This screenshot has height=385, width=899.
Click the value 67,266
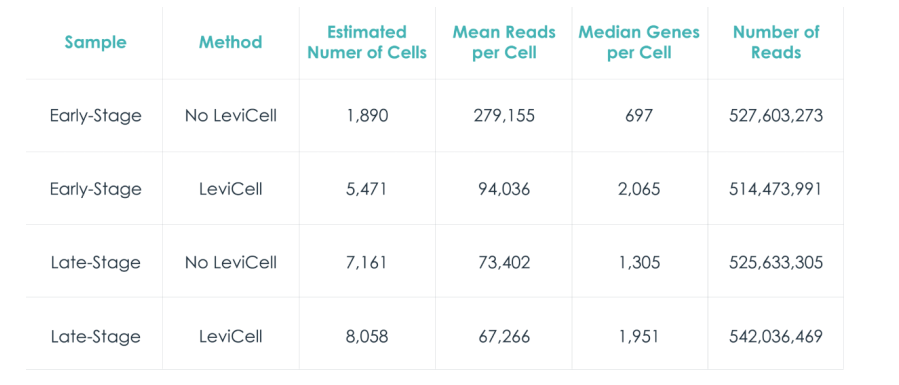504,336
